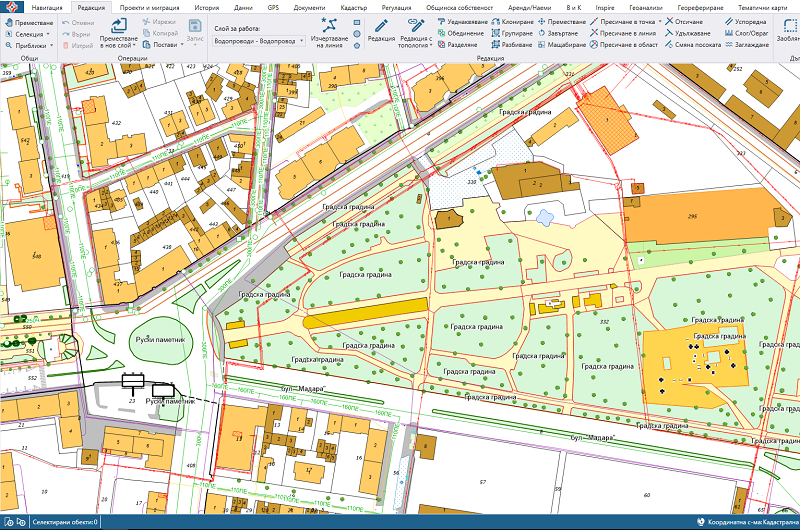Expand the Постави paste options
The width and height of the screenshot is (800, 530).
(182, 45)
